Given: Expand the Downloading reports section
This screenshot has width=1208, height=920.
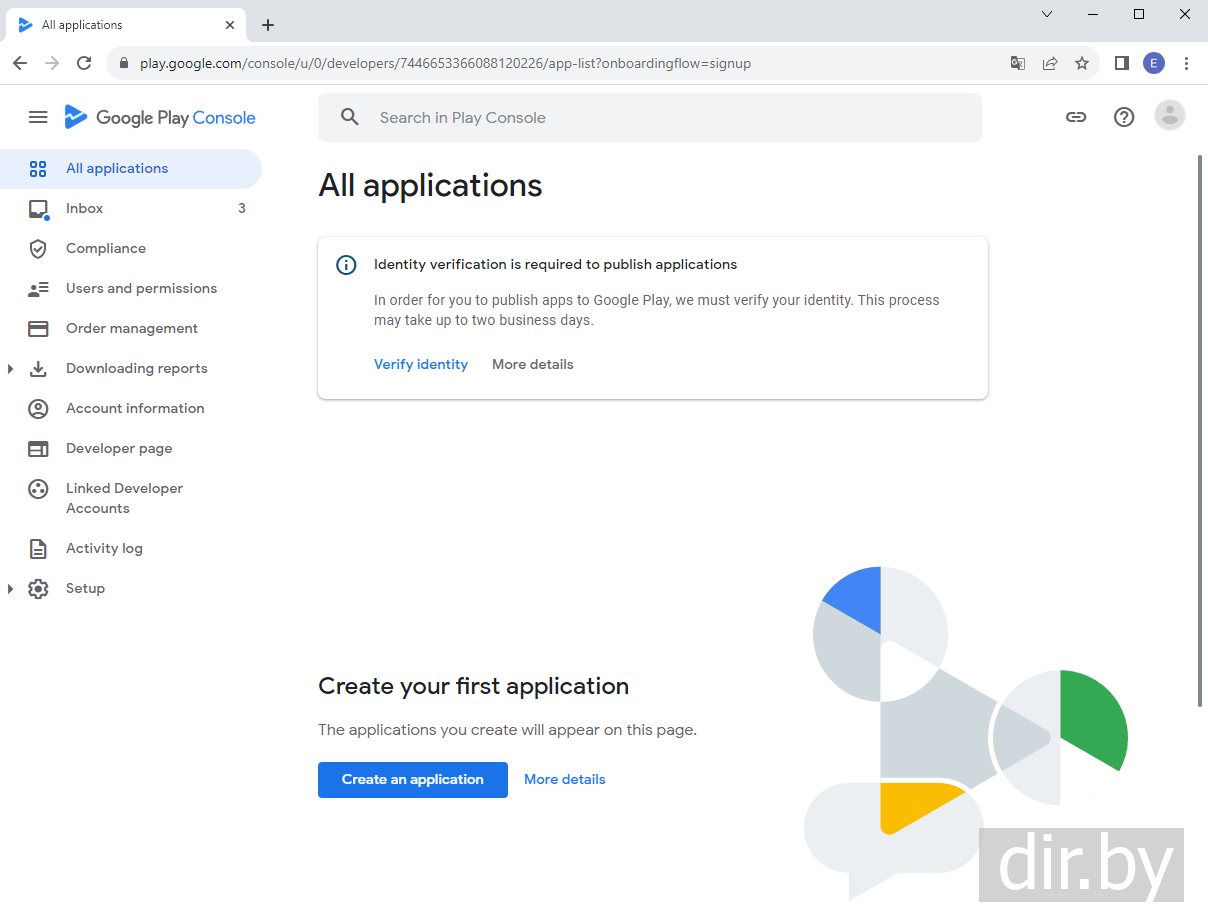Looking at the screenshot, I should tap(11, 369).
